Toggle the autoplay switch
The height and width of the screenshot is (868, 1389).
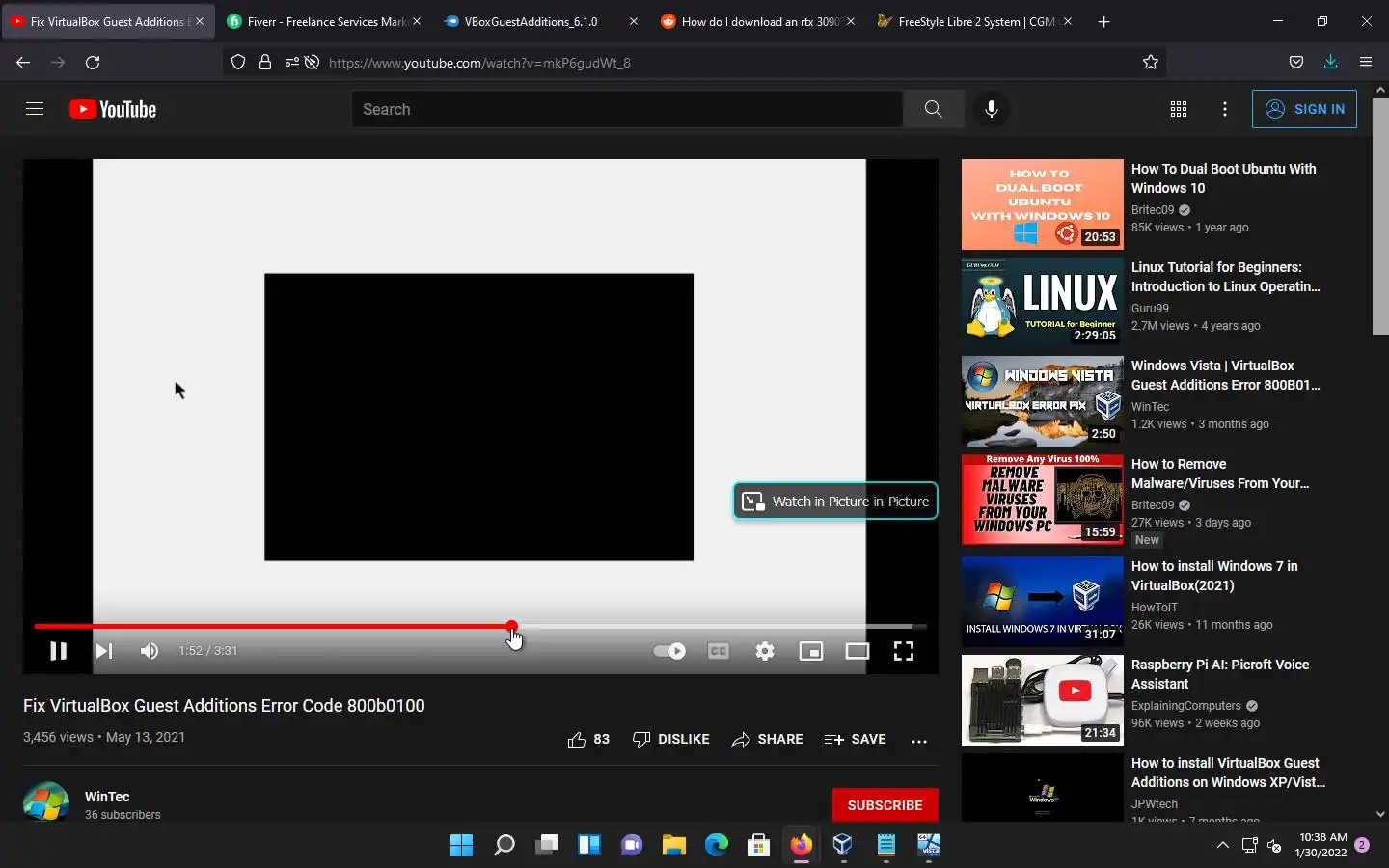669,651
